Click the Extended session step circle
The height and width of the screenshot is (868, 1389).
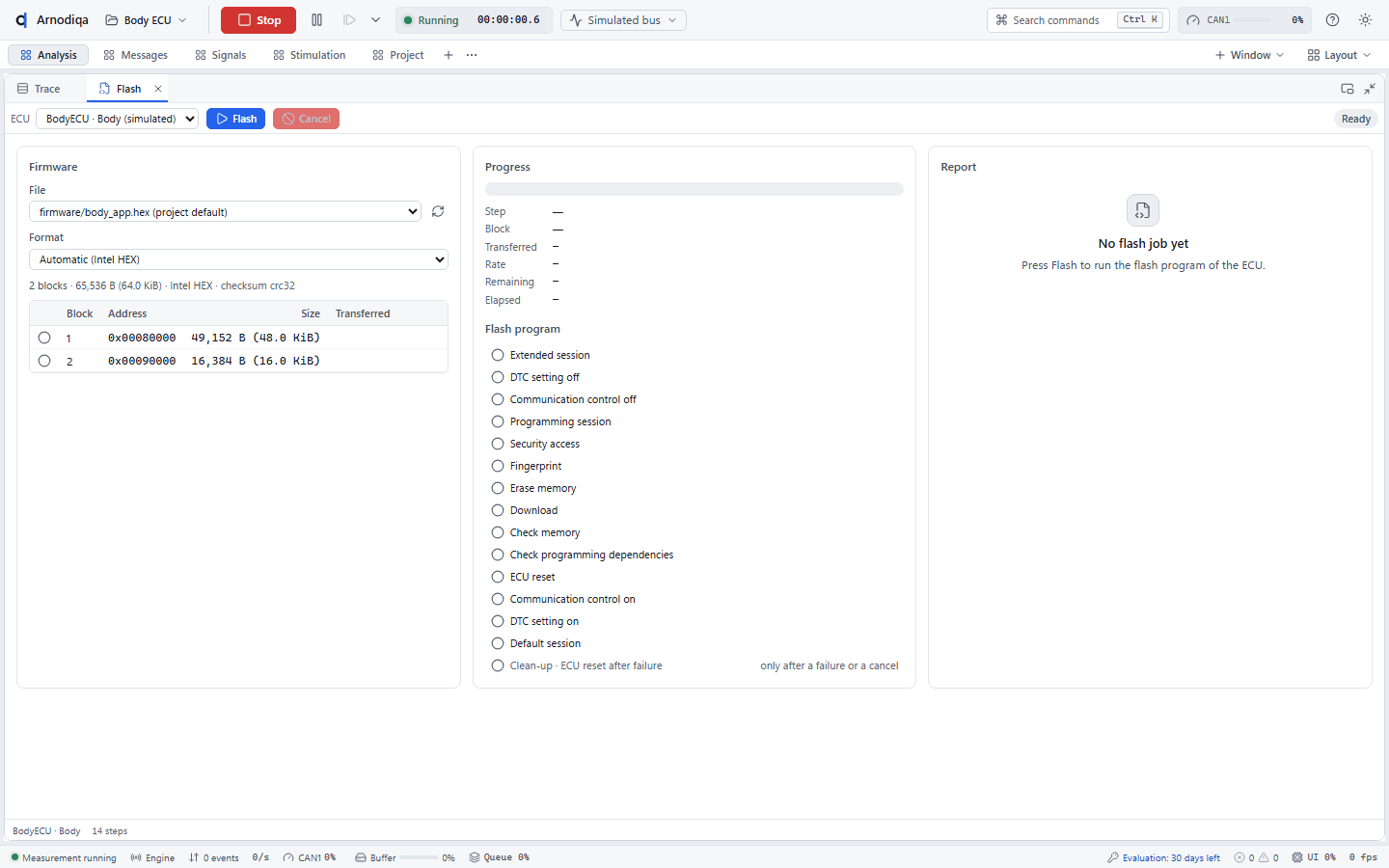[498, 355]
